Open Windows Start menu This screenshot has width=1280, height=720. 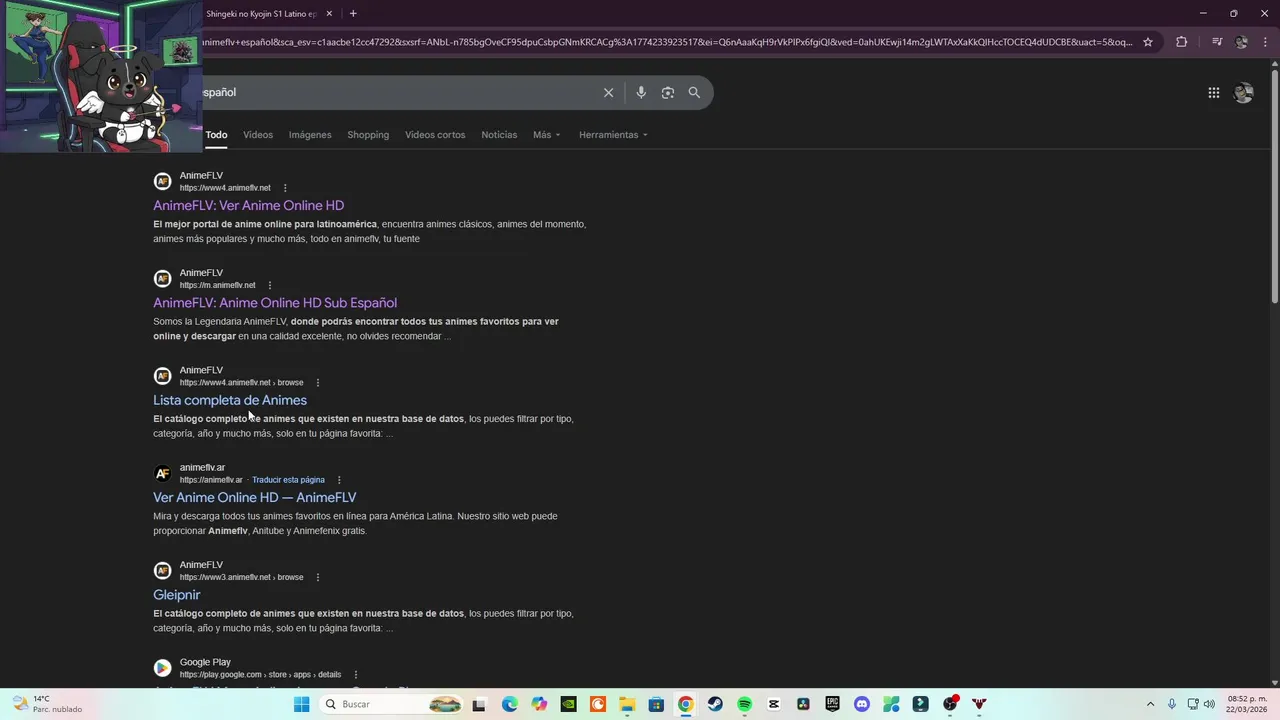(x=301, y=704)
